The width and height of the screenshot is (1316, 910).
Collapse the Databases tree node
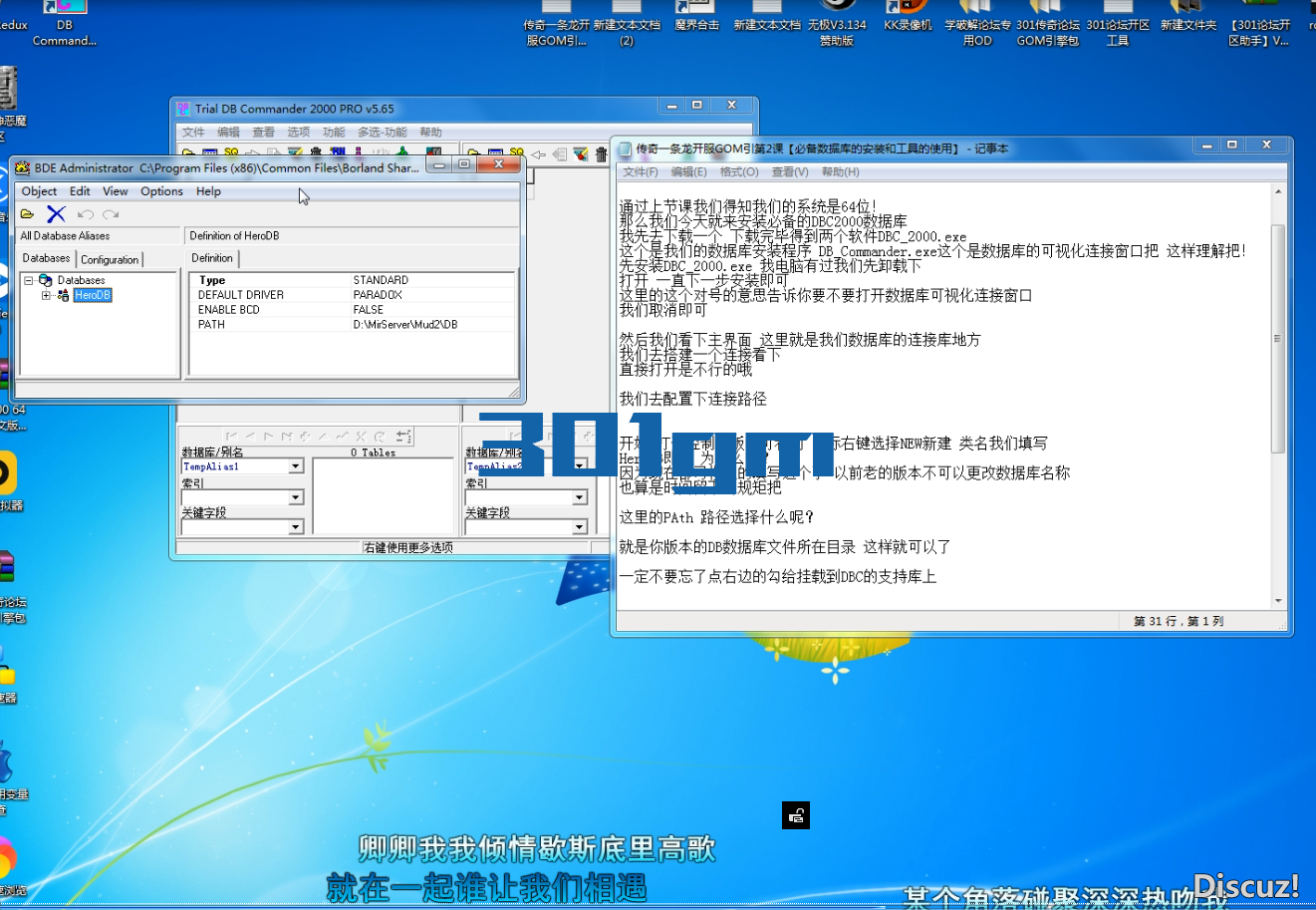[x=28, y=281]
